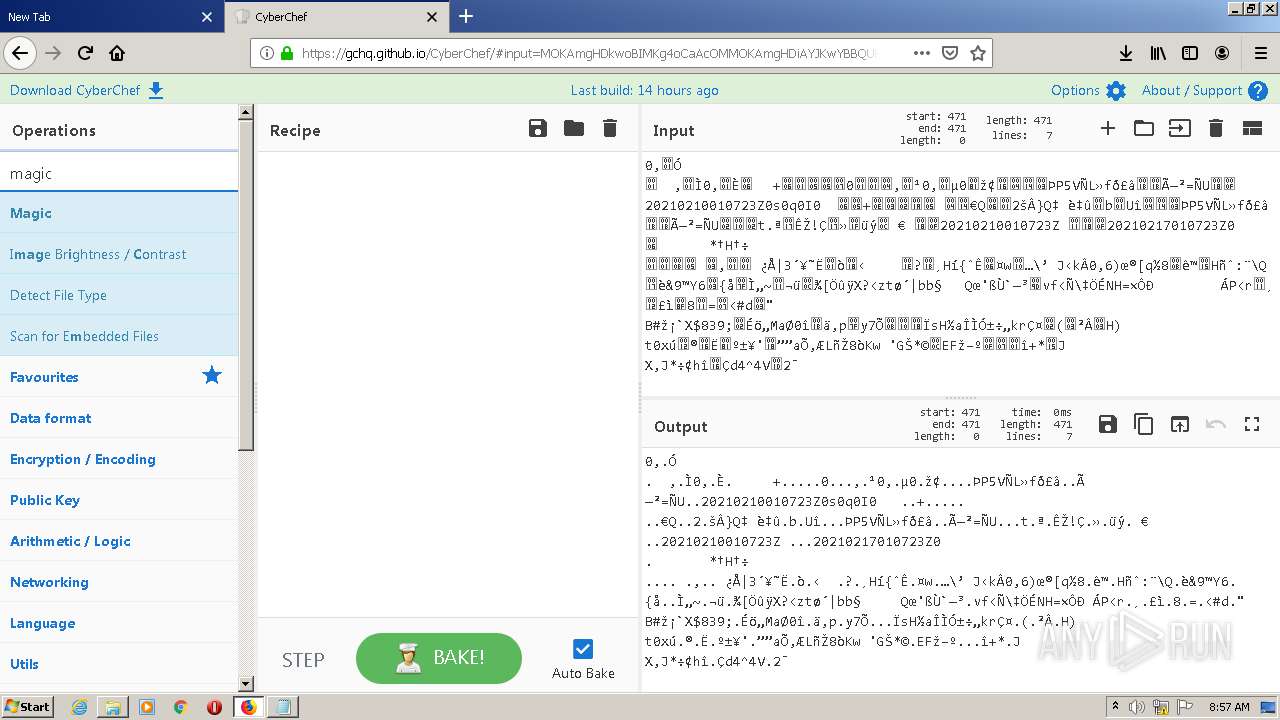Select the Magic operation
This screenshot has width=1280, height=720.
(119, 213)
